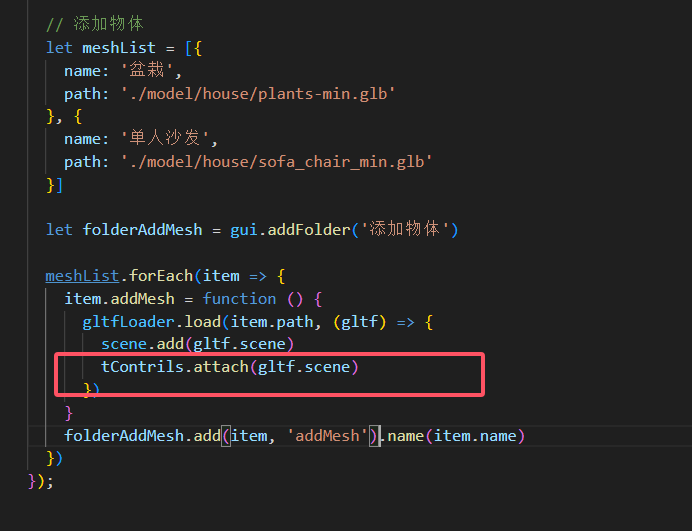Click the variable 'folderAddMesh' in its let declaration
The height and width of the screenshot is (531, 692).
click(142, 230)
